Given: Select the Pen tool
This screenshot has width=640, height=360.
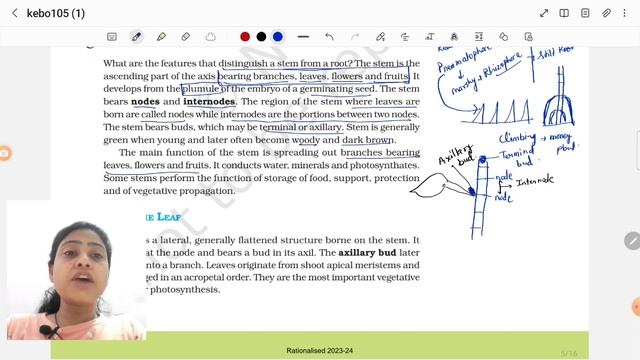Looking at the screenshot, I should 136,37.
